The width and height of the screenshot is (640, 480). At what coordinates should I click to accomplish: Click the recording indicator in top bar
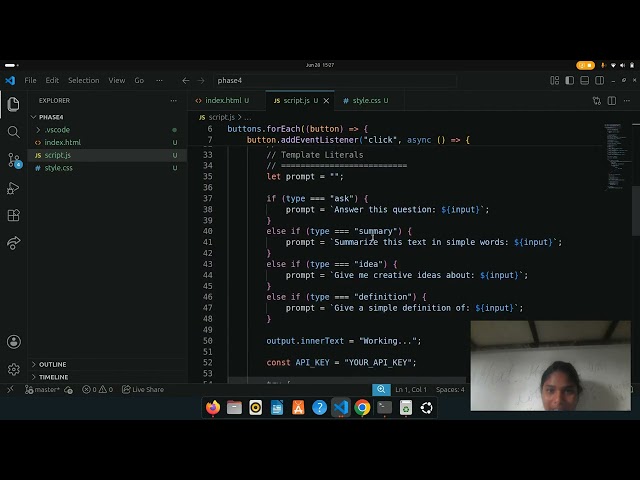pyautogui.click(x=585, y=65)
